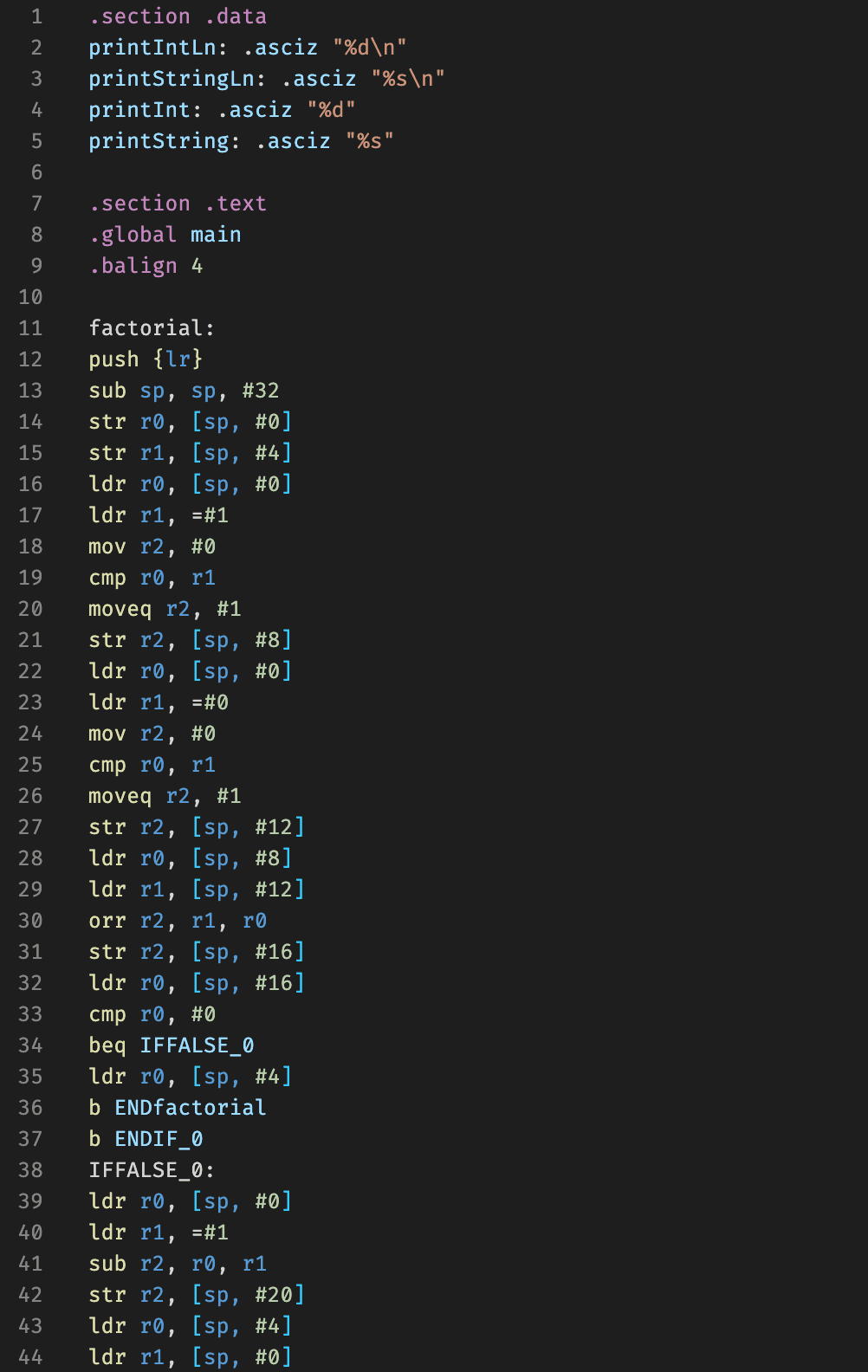The width and height of the screenshot is (868, 1372).
Task: Click the IFFALSE_0: label definition on line 38
Action: point(152,1170)
